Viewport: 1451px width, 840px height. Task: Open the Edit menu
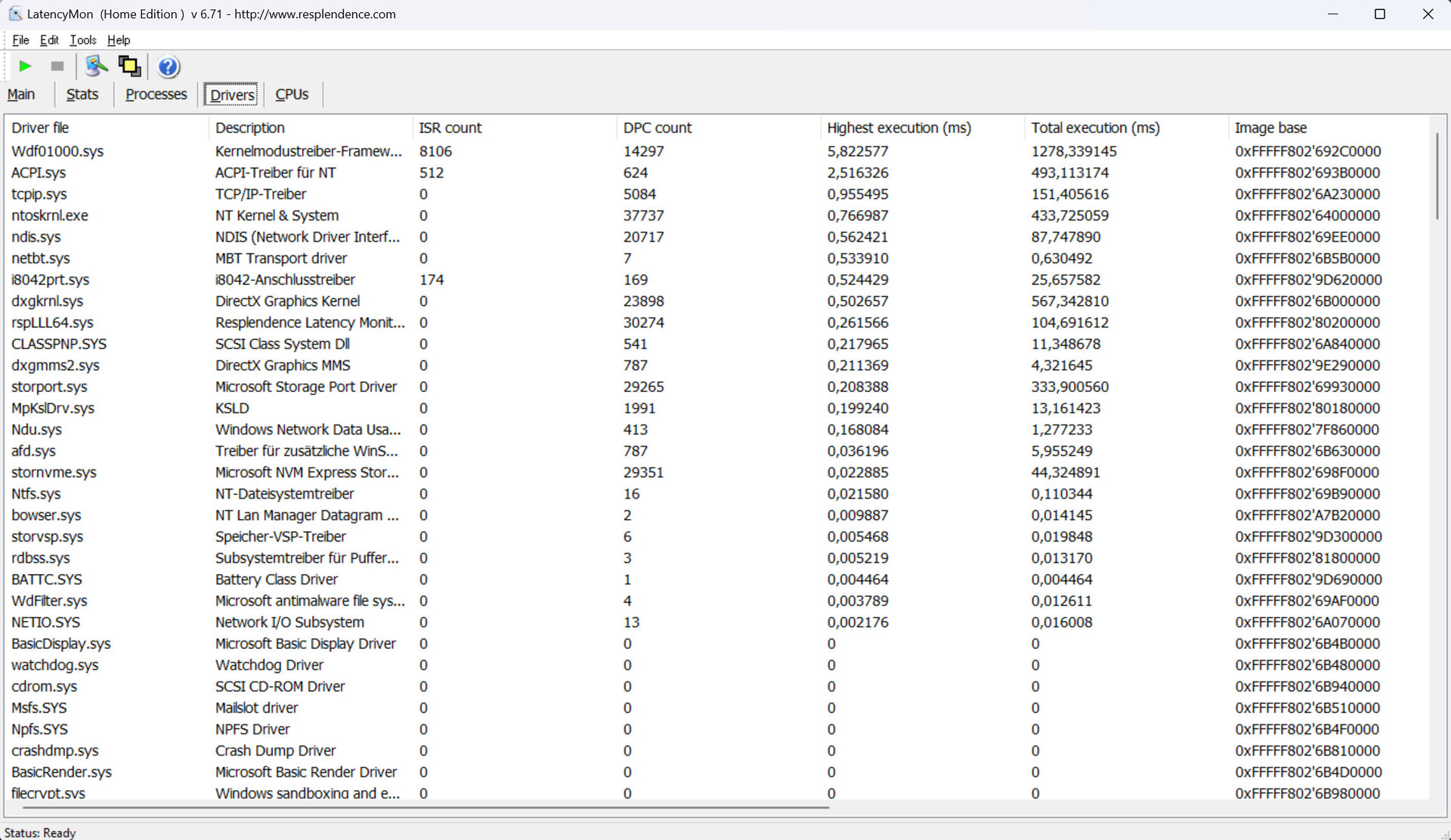point(49,40)
